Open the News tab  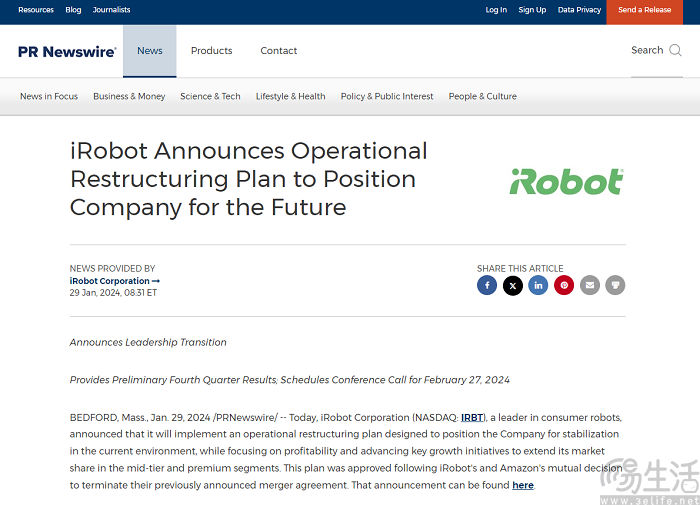tap(150, 51)
